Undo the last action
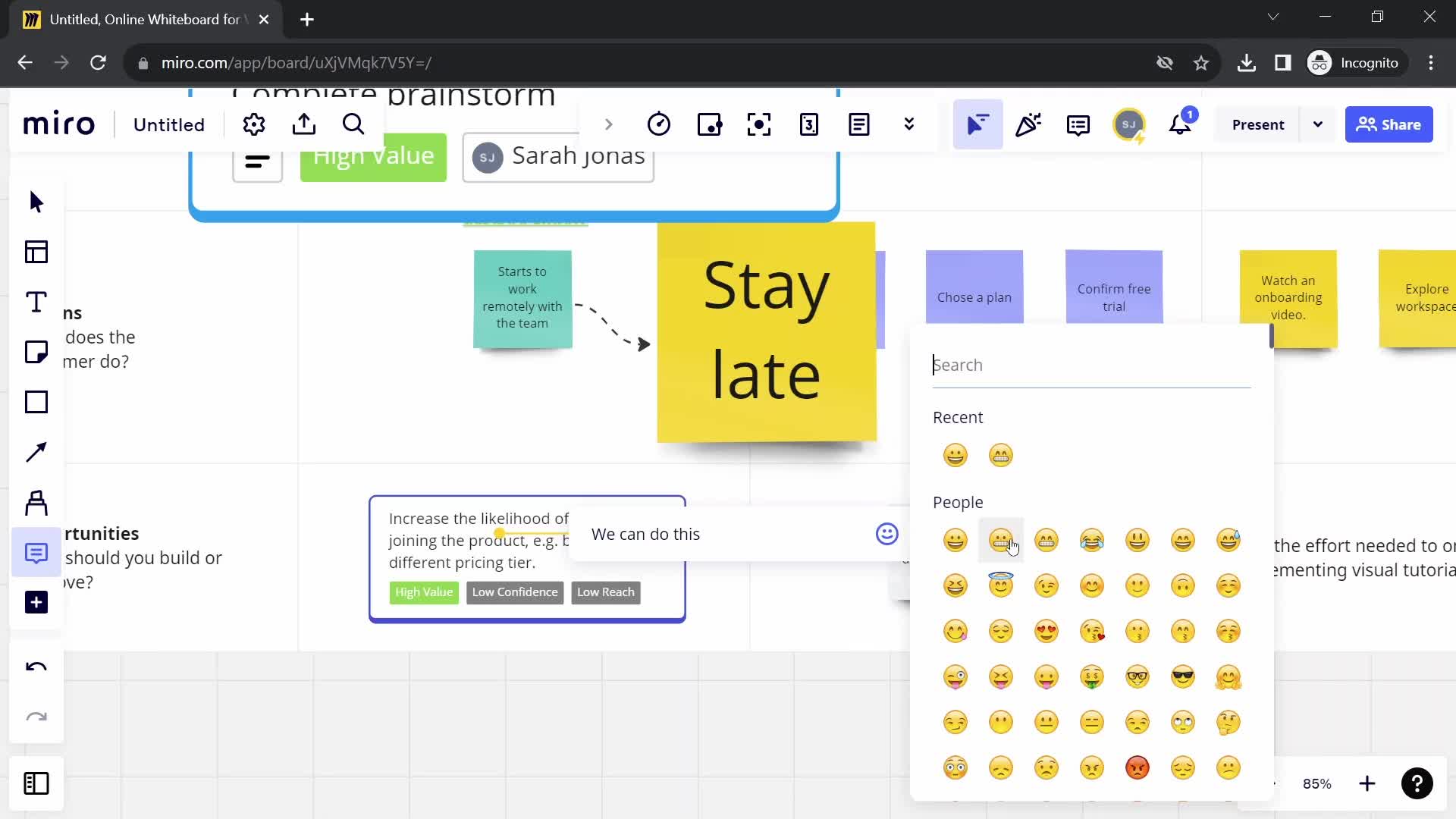Screen dimensions: 1456x819 pyautogui.click(x=36, y=667)
